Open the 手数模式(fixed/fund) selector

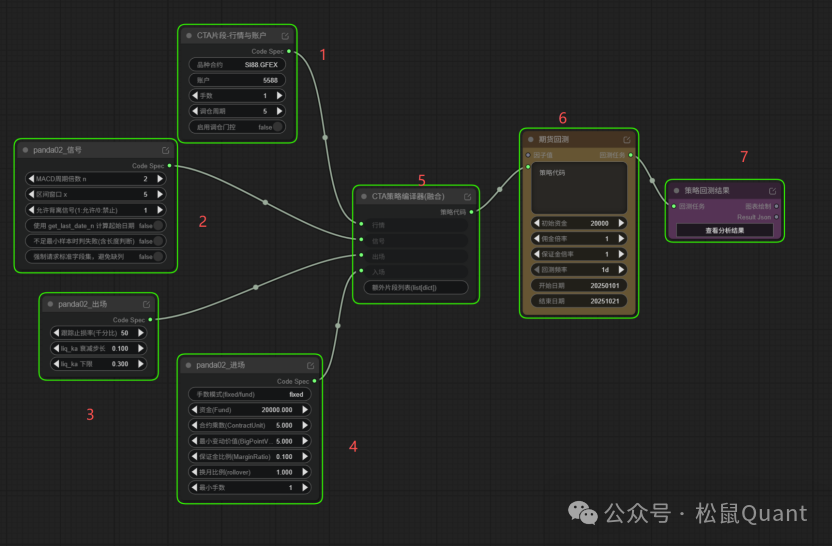(249, 394)
